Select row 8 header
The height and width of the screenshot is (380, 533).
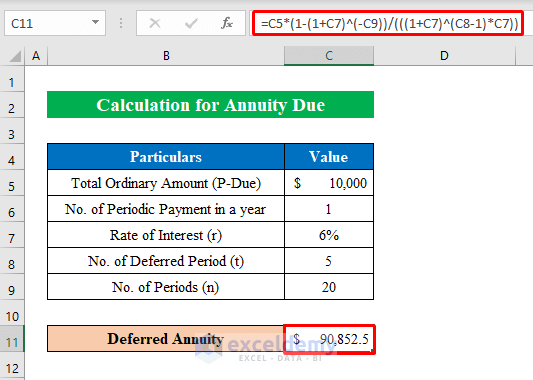12,261
